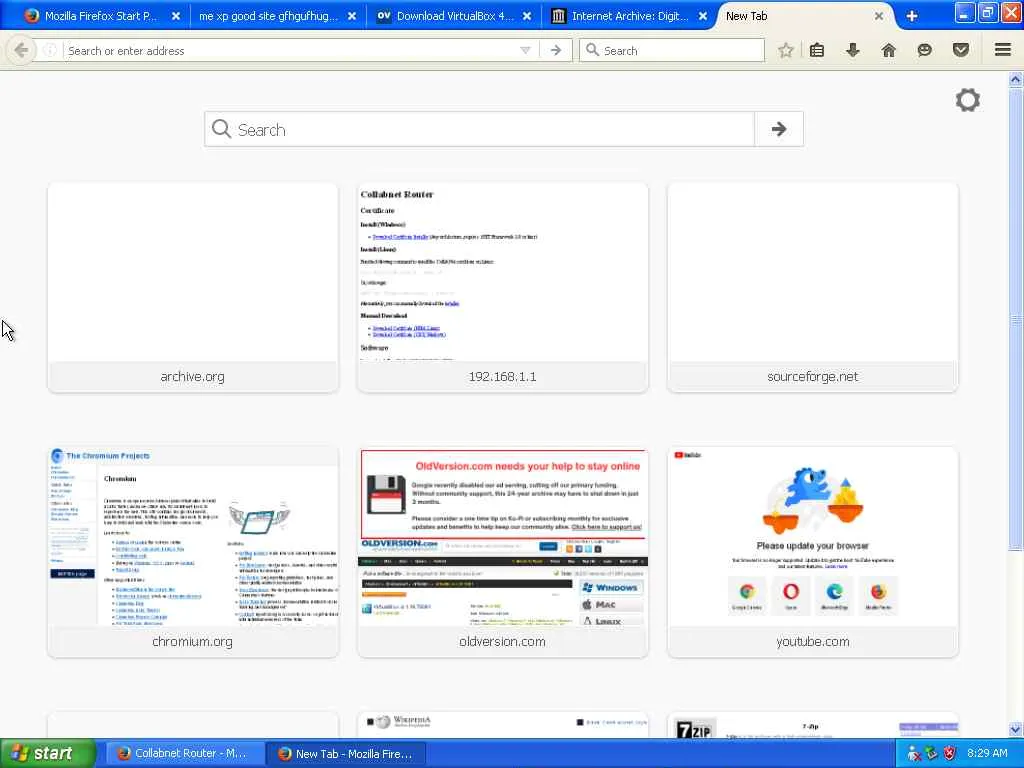The width and height of the screenshot is (1024, 768).
Task: Close the New Tab tab
Action: pyautogui.click(x=879, y=16)
